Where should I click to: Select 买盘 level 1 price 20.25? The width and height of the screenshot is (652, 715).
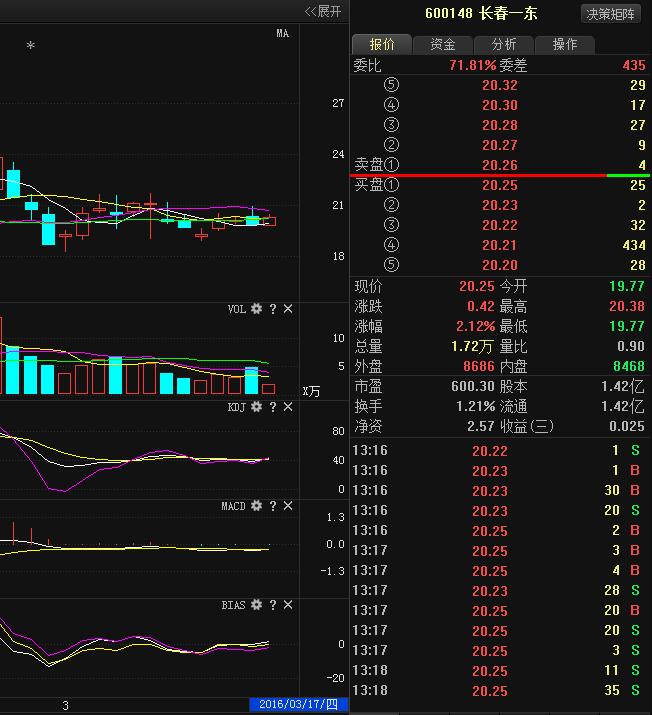(500, 185)
